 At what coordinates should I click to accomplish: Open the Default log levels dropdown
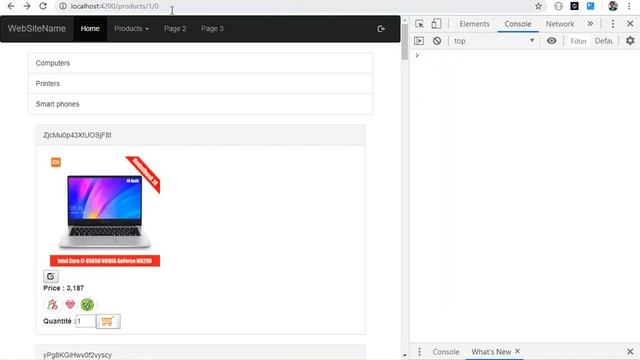pyautogui.click(x=604, y=41)
